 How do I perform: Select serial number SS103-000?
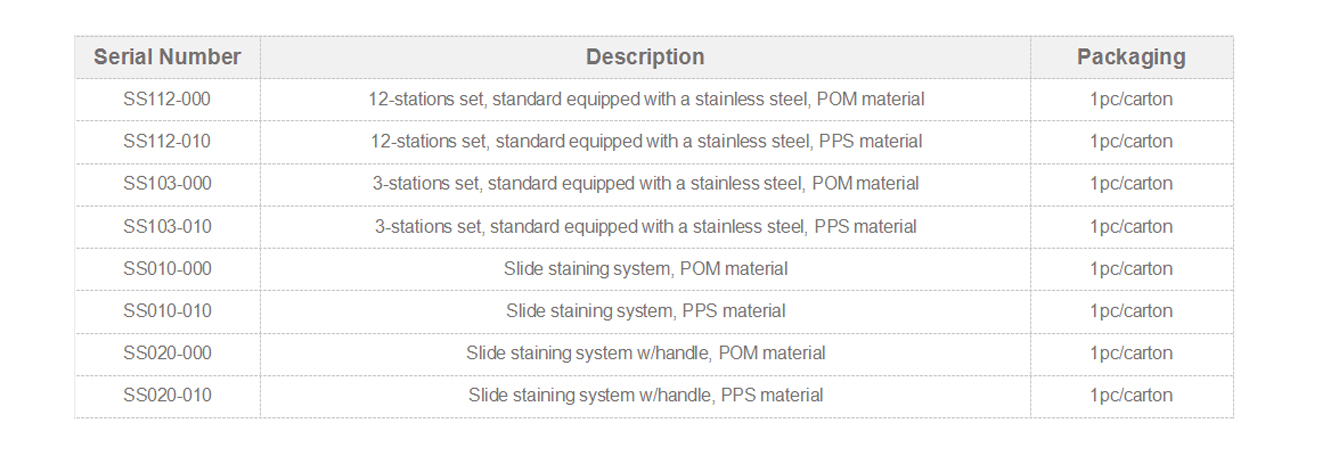click(x=167, y=183)
